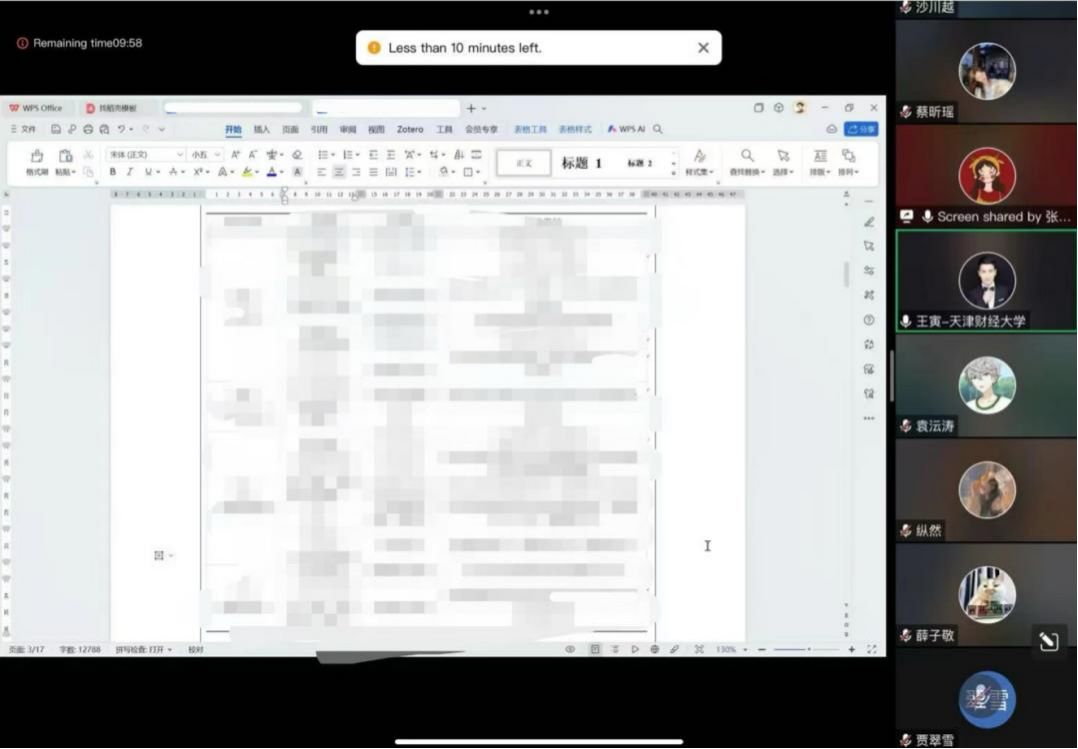Click the Italic I icon
Image resolution: width=1078 pixels, height=749 pixels.
[x=129, y=172]
